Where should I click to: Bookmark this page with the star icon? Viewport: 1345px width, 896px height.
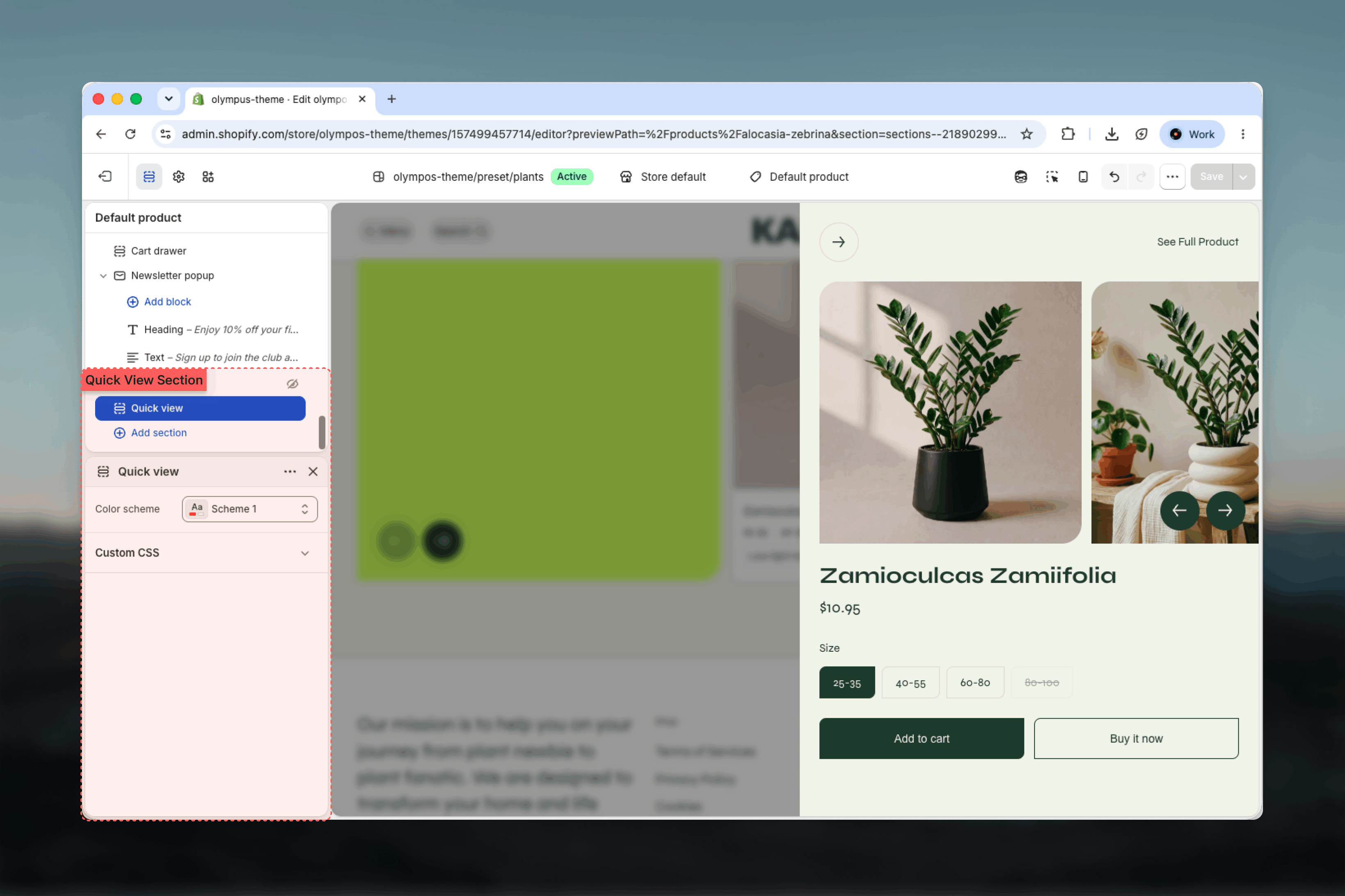(x=1027, y=134)
